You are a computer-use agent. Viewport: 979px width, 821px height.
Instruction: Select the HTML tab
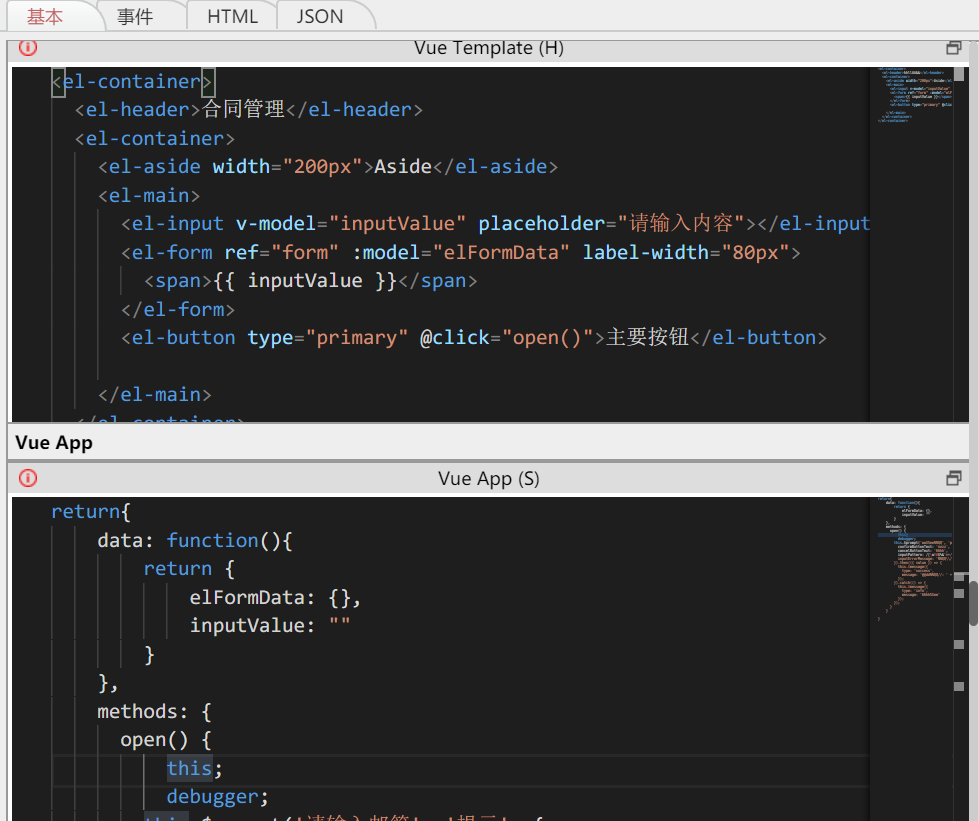[232, 16]
